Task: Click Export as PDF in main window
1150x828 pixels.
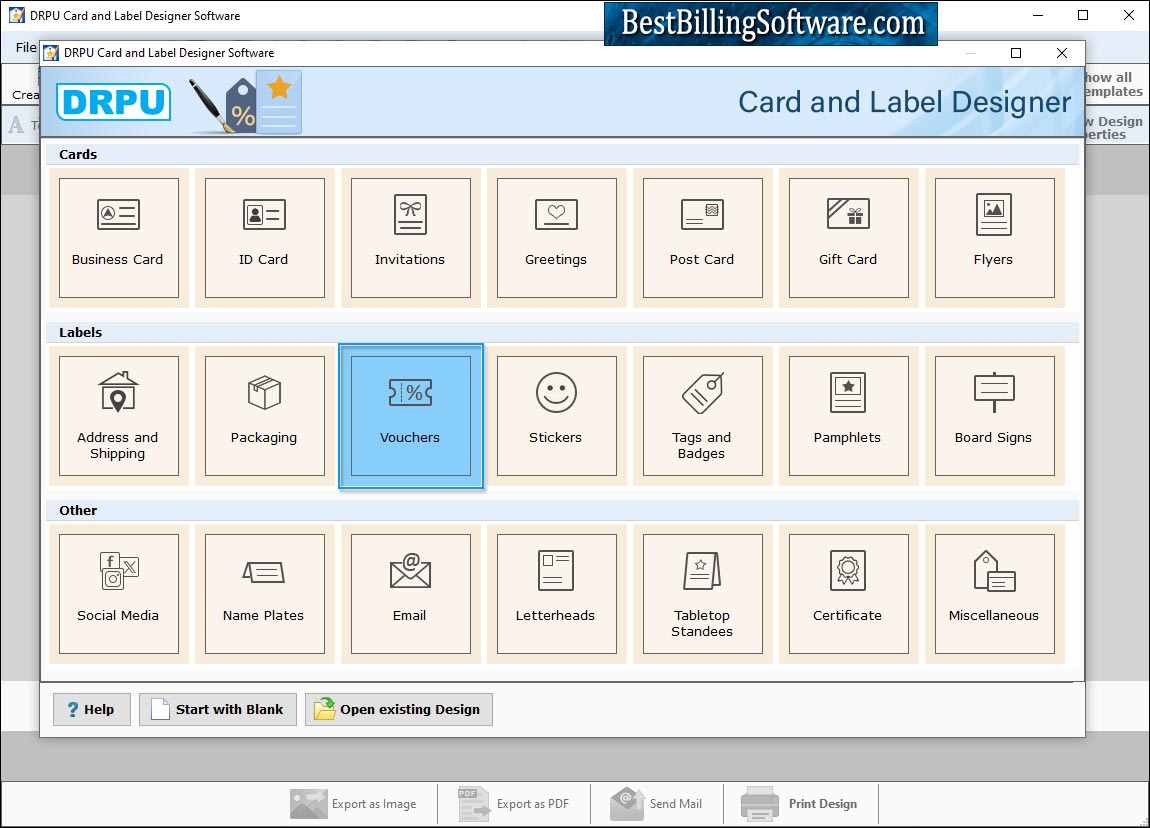Action: tap(514, 804)
